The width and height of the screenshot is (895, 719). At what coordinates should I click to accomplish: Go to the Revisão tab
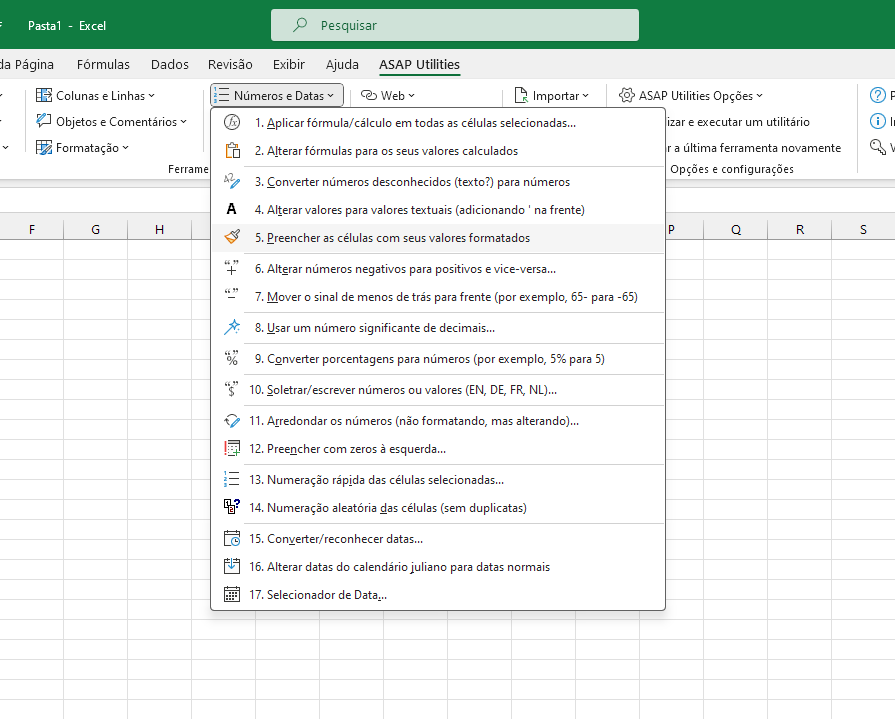pyautogui.click(x=230, y=64)
